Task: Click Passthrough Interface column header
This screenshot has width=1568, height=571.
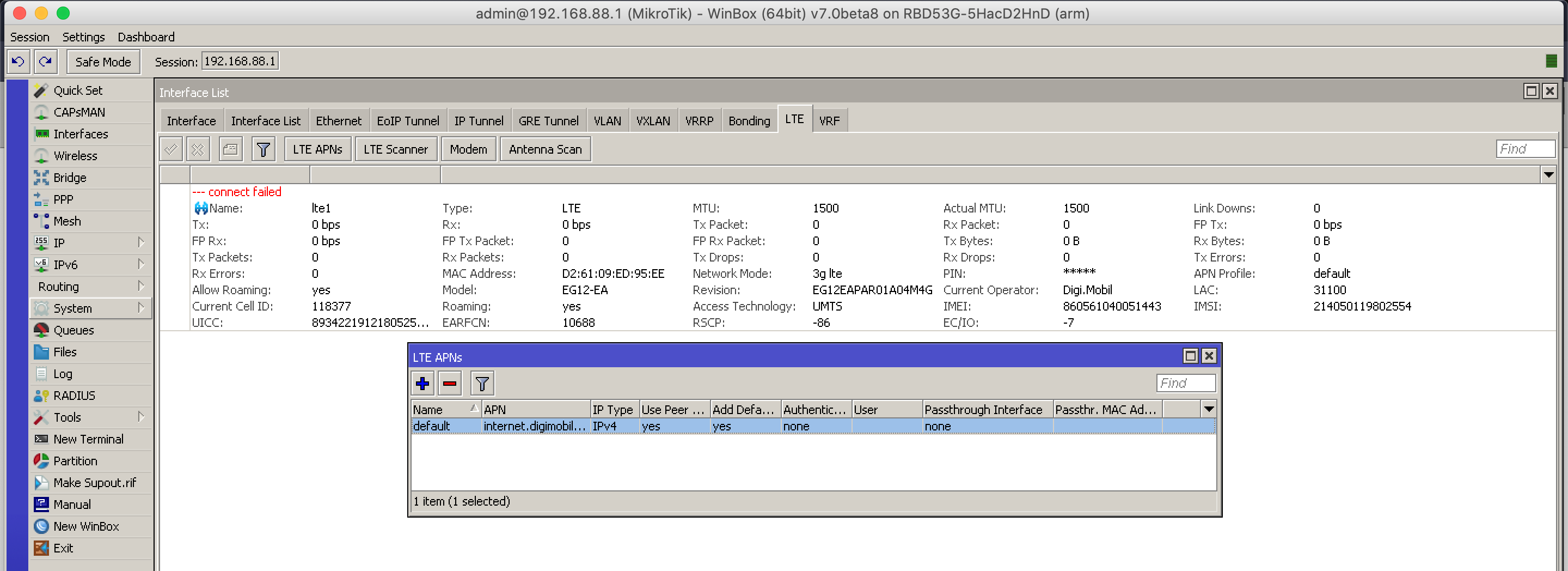Action: 987,410
